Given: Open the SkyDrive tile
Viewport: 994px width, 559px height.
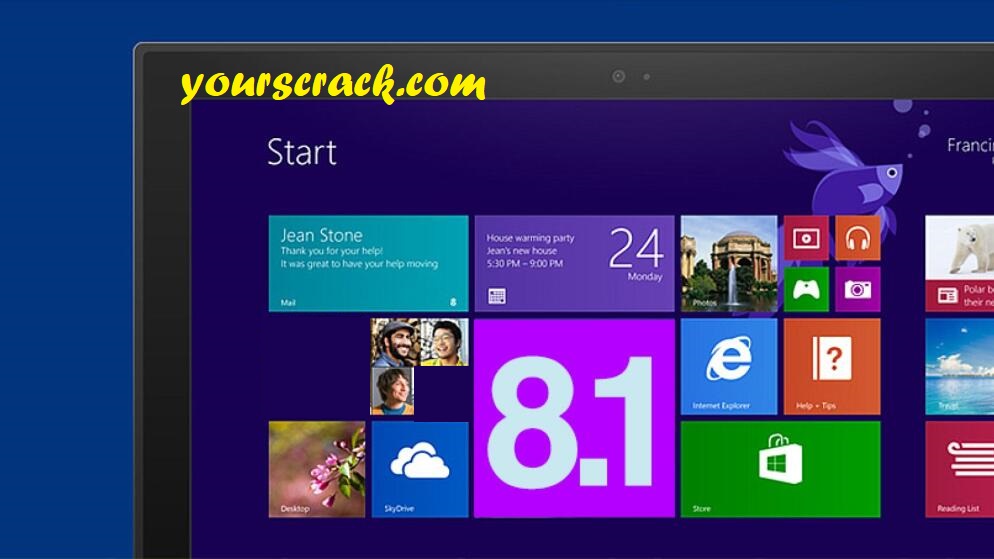Looking at the screenshot, I should tap(420, 470).
